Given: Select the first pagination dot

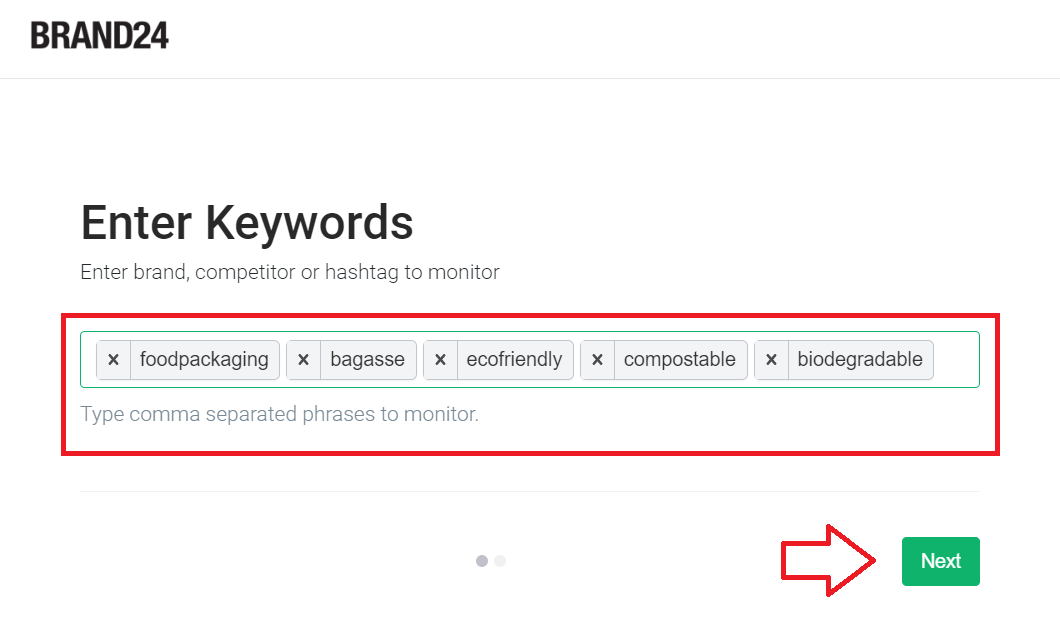Looking at the screenshot, I should (x=482, y=561).
